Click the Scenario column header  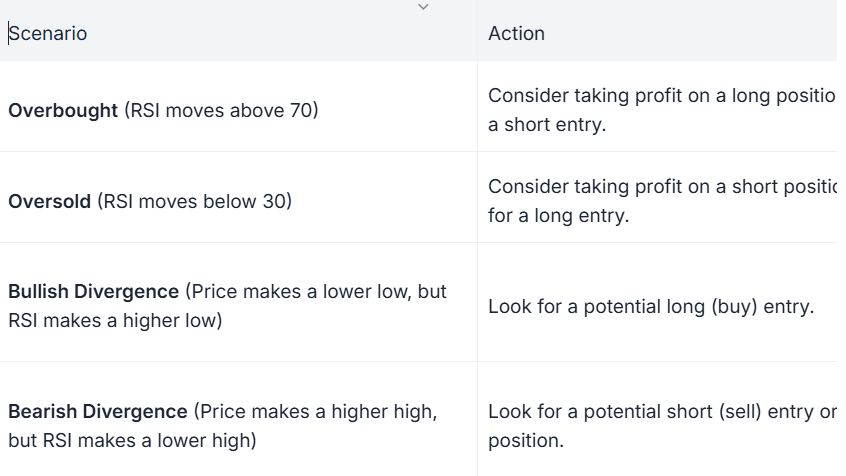pos(48,34)
